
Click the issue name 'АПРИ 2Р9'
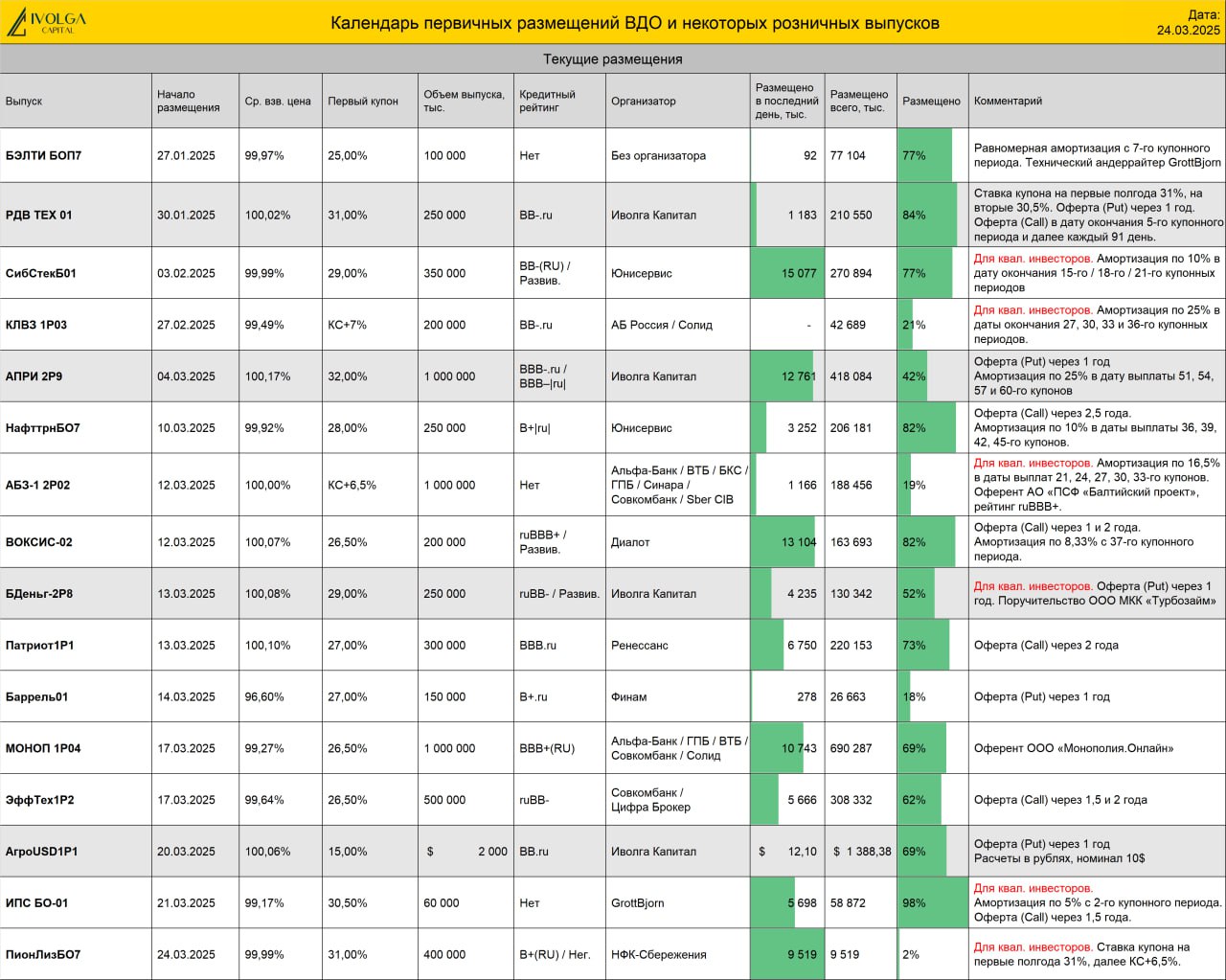point(34,376)
